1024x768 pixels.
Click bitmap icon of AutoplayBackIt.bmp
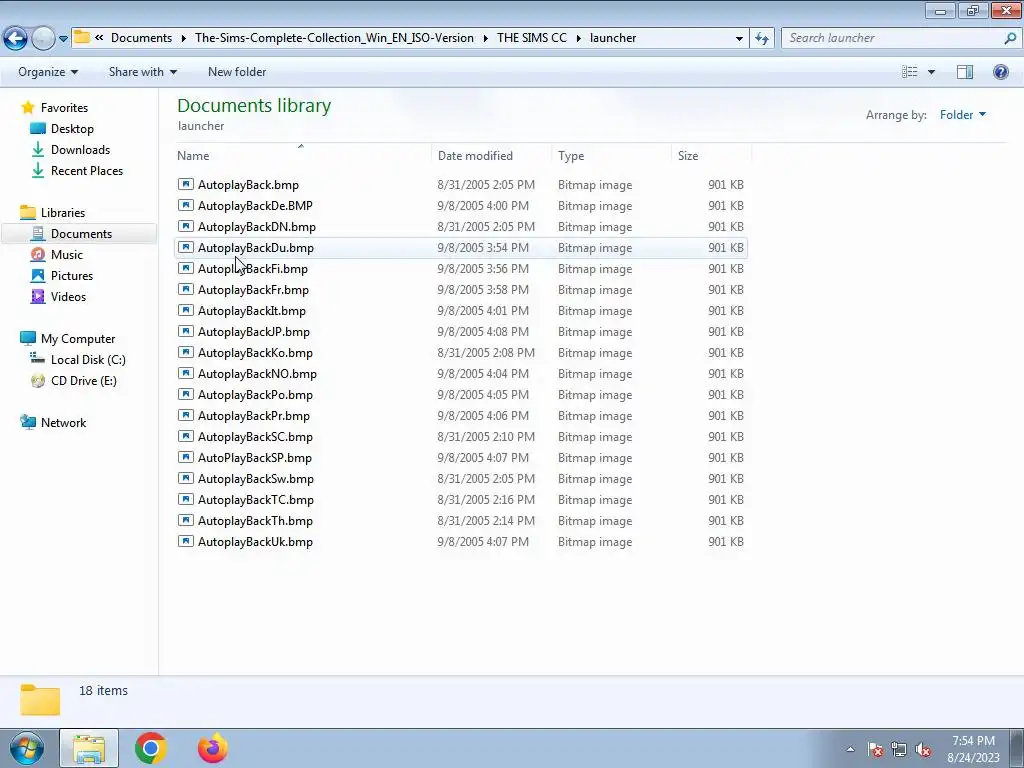pos(185,311)
